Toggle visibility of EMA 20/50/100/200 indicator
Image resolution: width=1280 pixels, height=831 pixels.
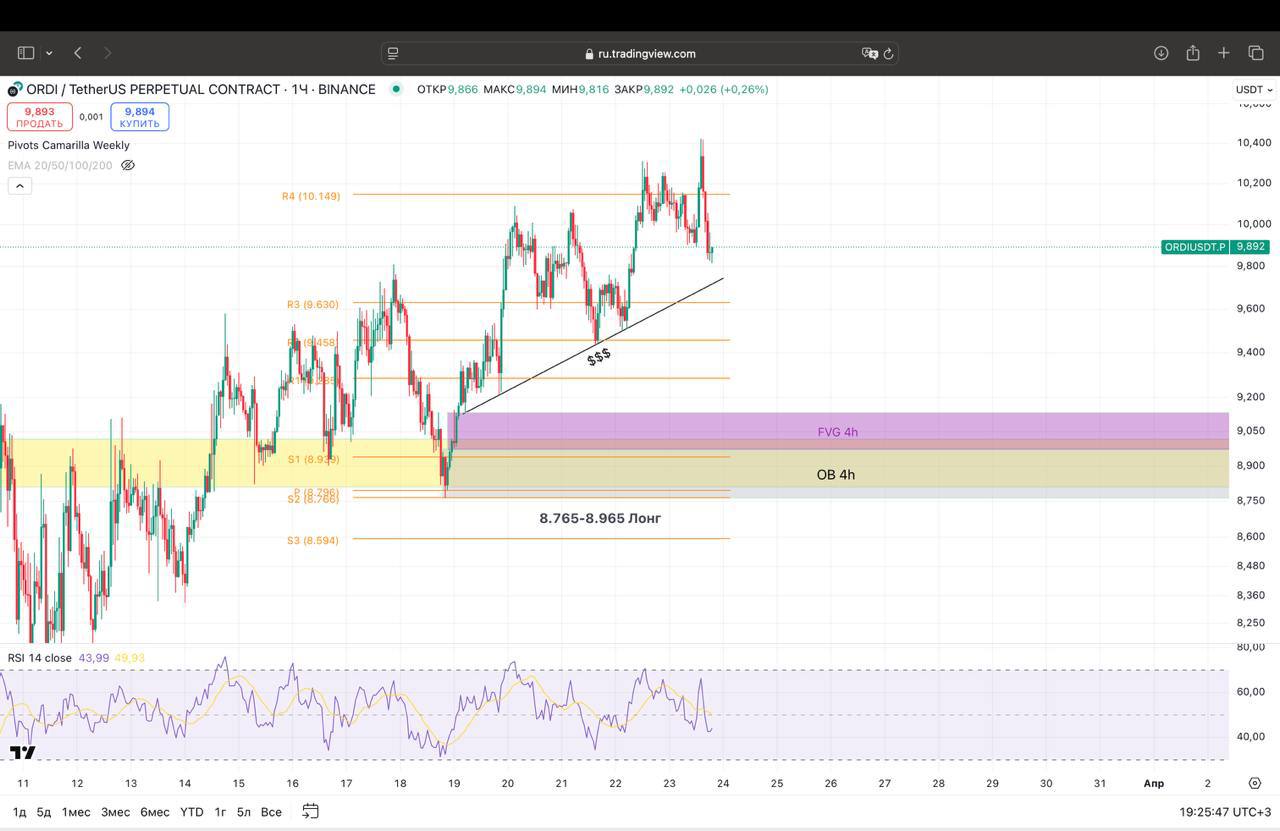pyautogui.click(x=128, y=165)
